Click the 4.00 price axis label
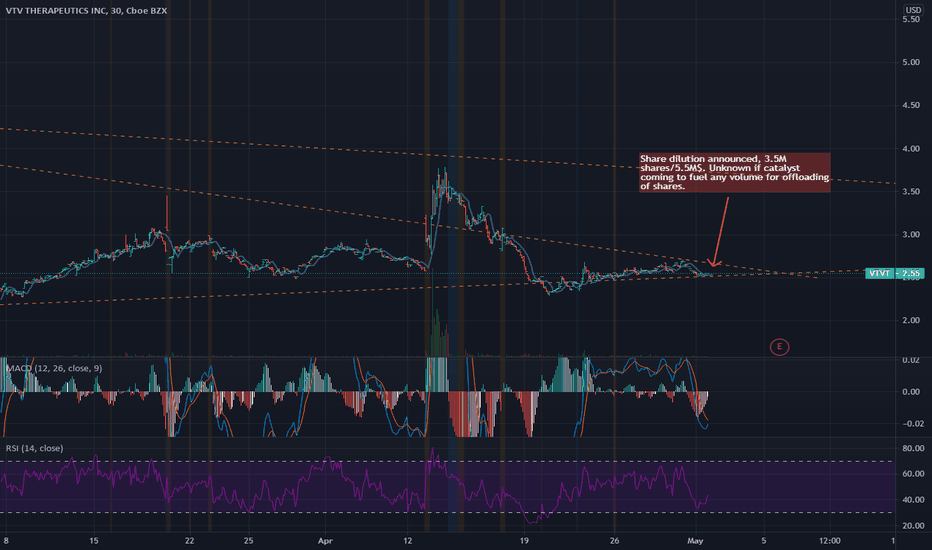This screenshot has width=932, height=550. (x=911, y=149)
